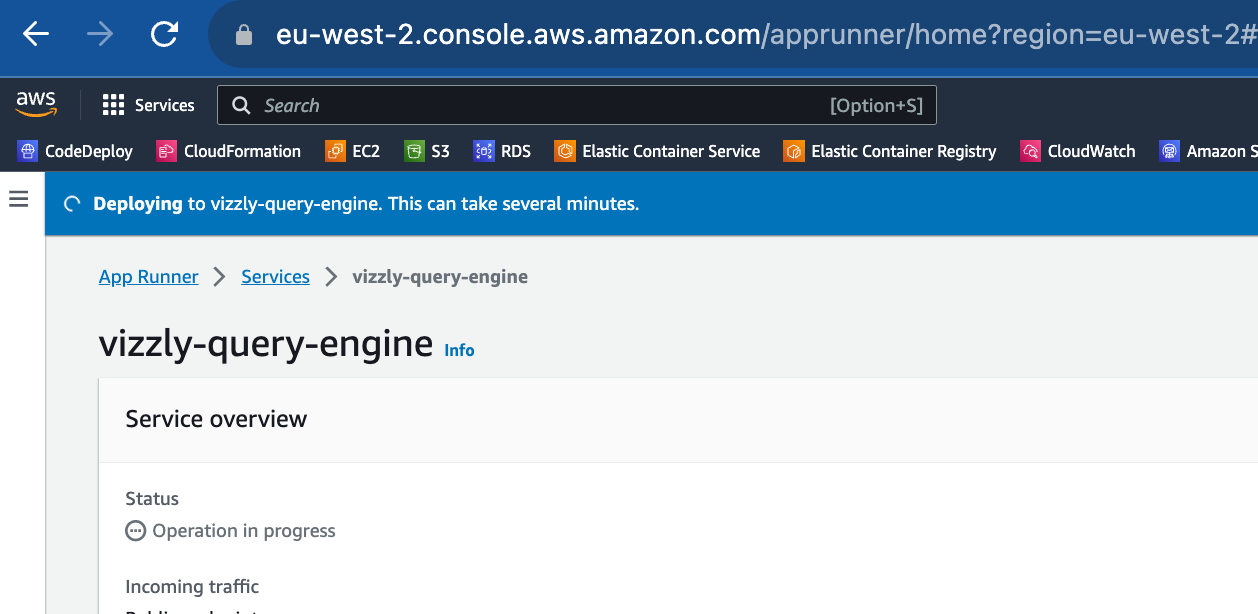Screen dimensions: 1258x614
Task: Click the Operation in progress status icon
Action: point(136,531)
